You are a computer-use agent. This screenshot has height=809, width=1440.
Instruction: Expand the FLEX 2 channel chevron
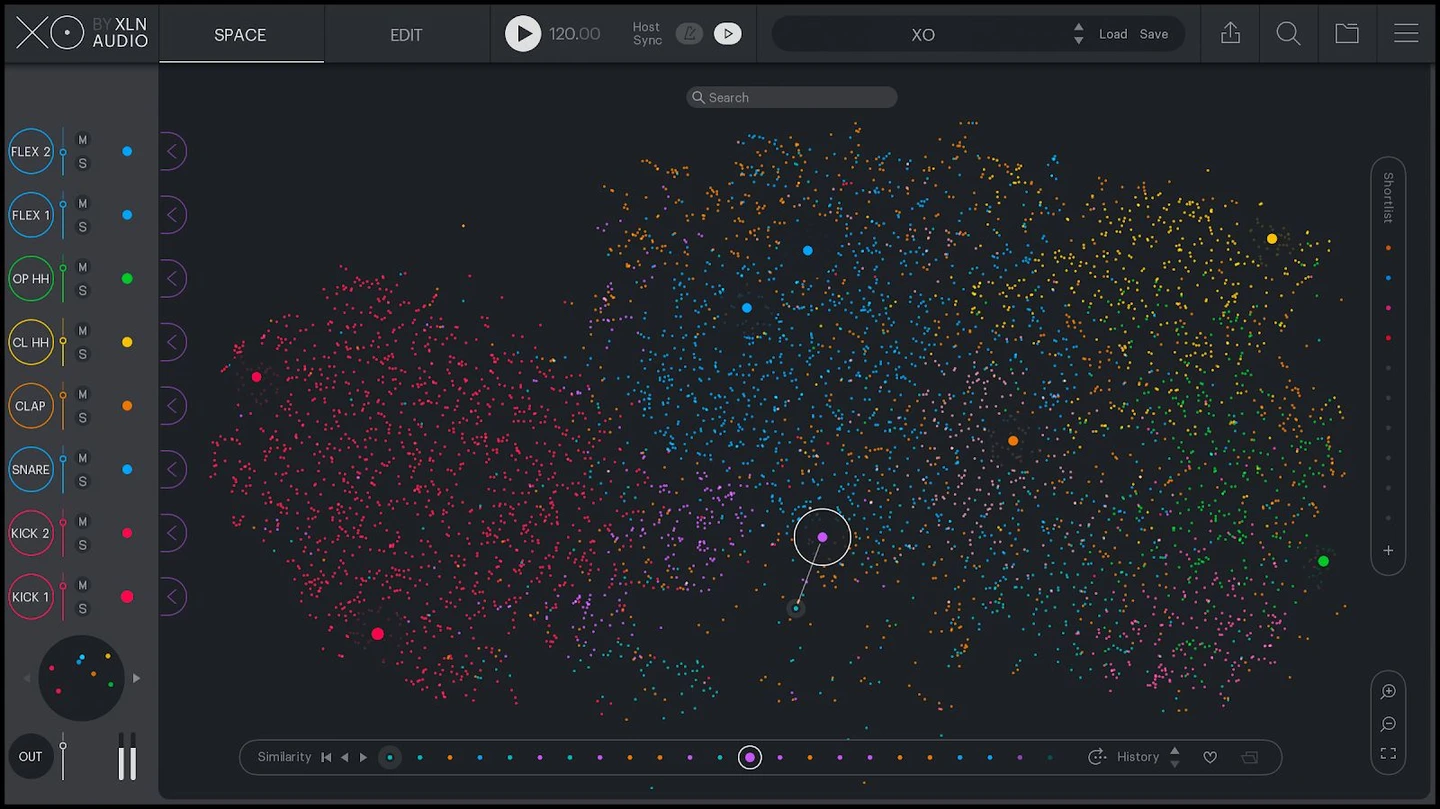point(172,152)
